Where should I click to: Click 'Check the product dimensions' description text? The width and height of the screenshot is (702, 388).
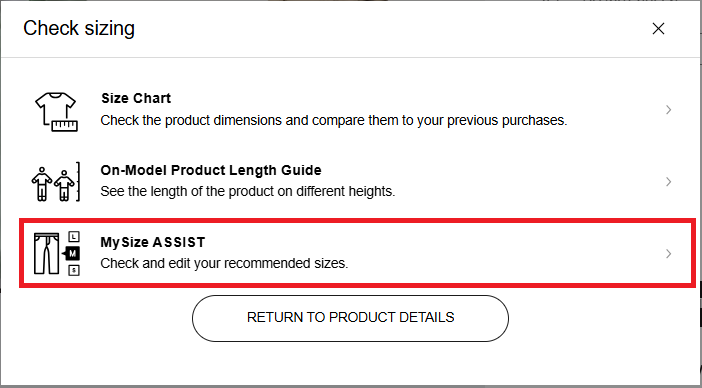click(334, 120)
